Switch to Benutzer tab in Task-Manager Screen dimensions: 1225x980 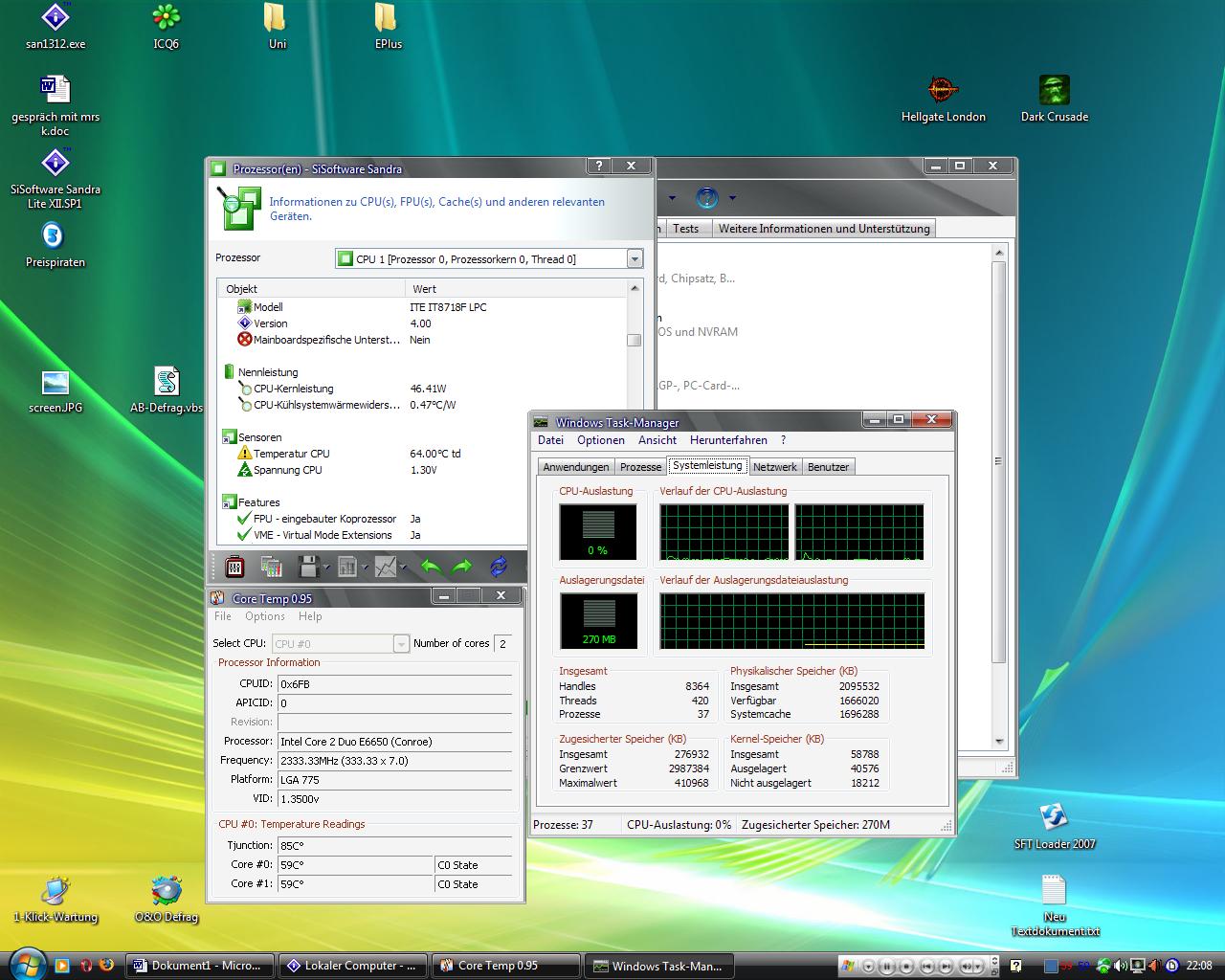coord(828,467)
